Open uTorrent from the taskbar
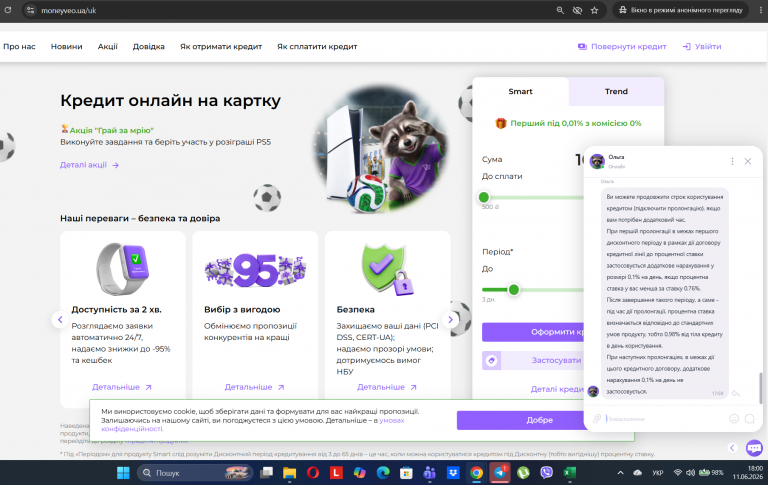 coord(523,473)
